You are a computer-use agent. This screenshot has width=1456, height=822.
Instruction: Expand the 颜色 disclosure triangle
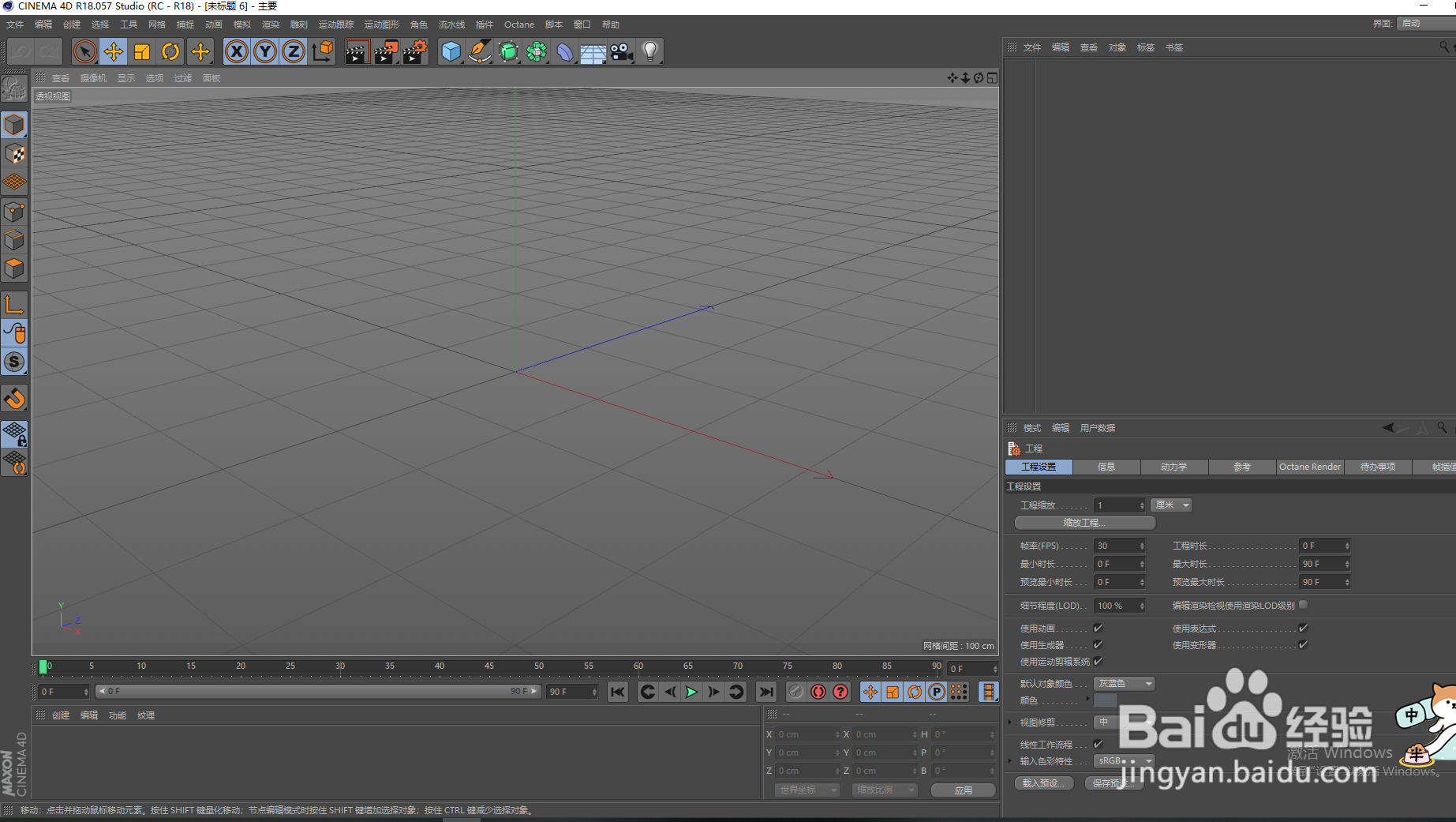[x=1087, y=699]
